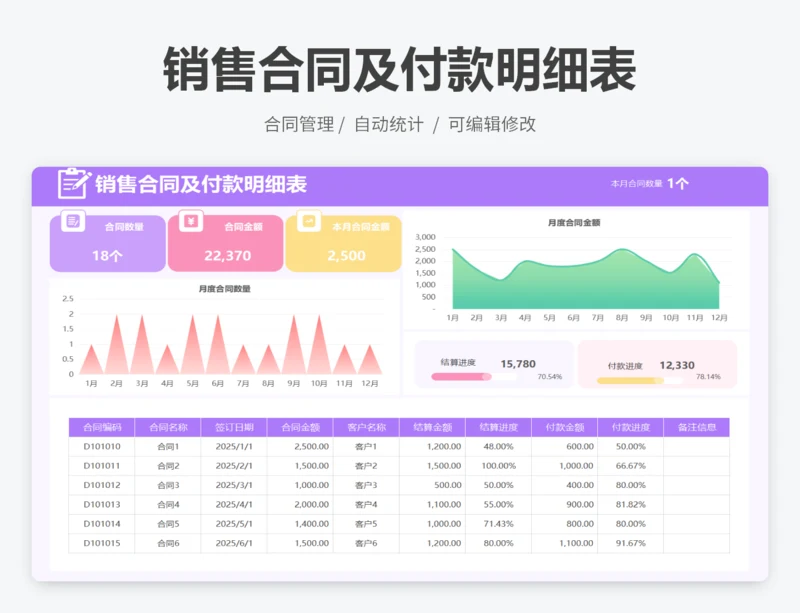Click the 签订日期 column header
800x613 pixels.
(x=234, y=427)
